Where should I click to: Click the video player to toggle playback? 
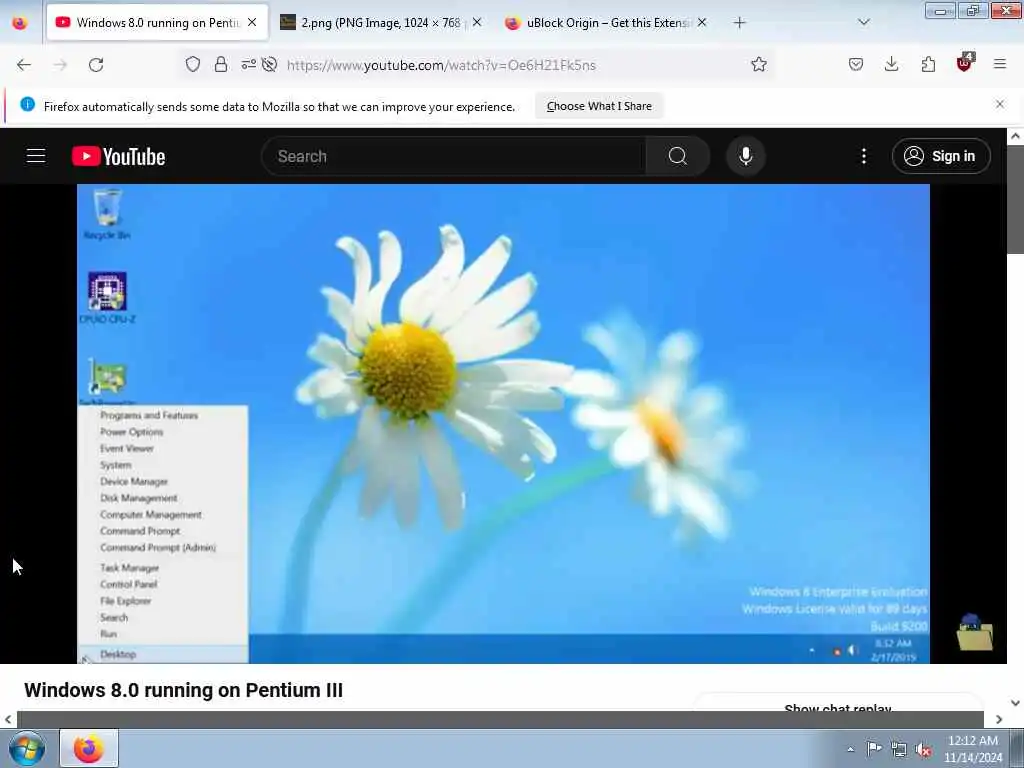(503, 423)
